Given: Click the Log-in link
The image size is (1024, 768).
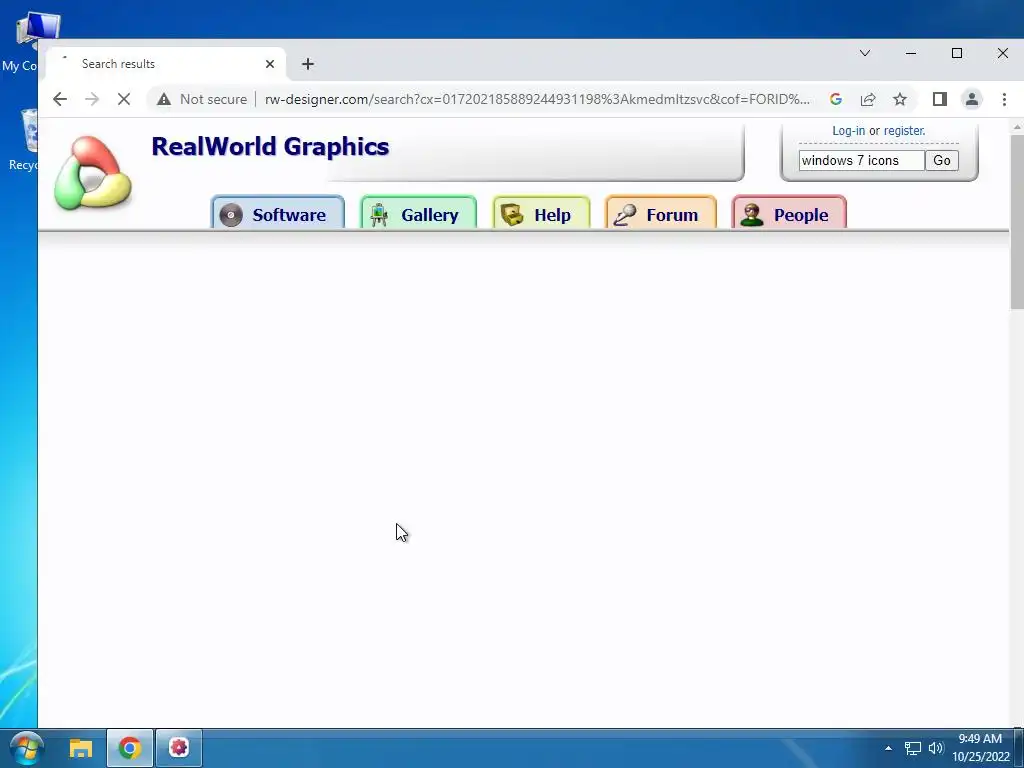Looking at the screenshot, I should 848,131.
